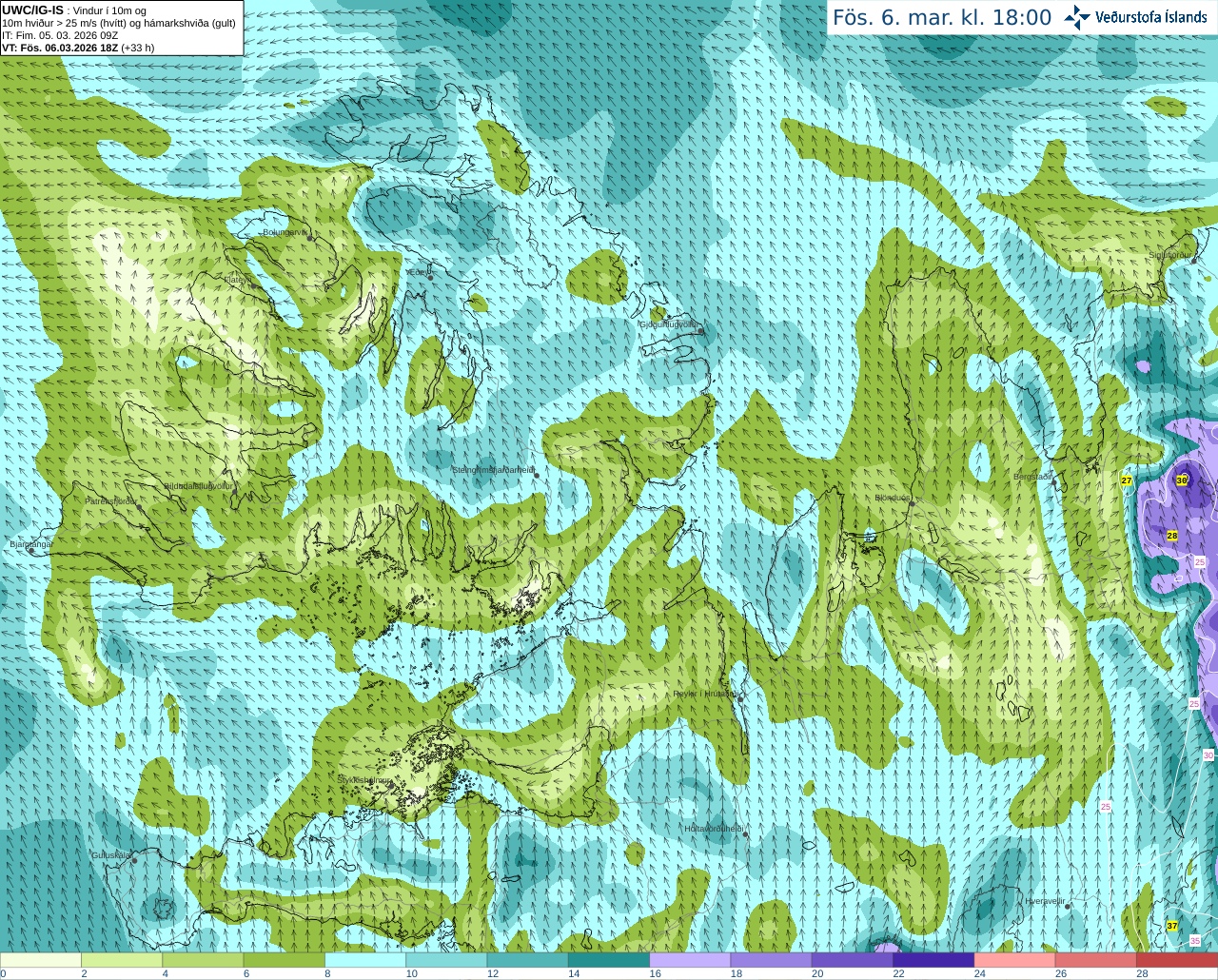The height and width of the screenshot is (980, 1218).
Task: Select the 16–18 m/s lavender legend swatch
Action: (x=690, y=960)
